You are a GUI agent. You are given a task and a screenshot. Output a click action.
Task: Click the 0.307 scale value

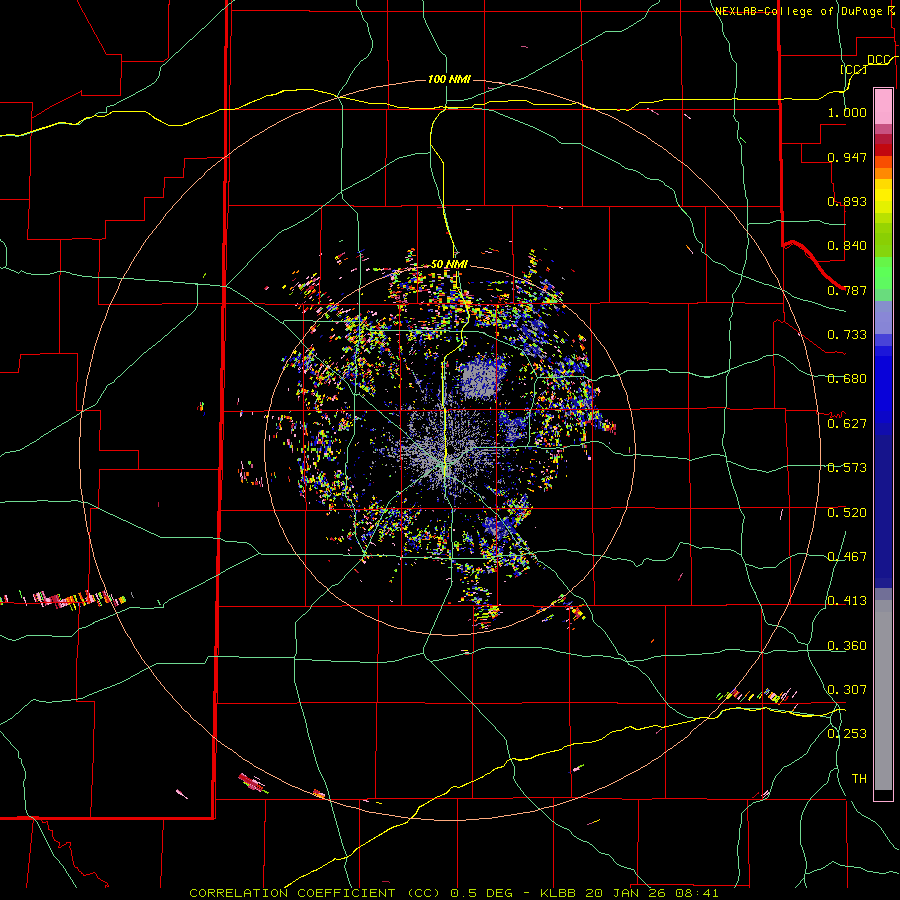point(847,689)
